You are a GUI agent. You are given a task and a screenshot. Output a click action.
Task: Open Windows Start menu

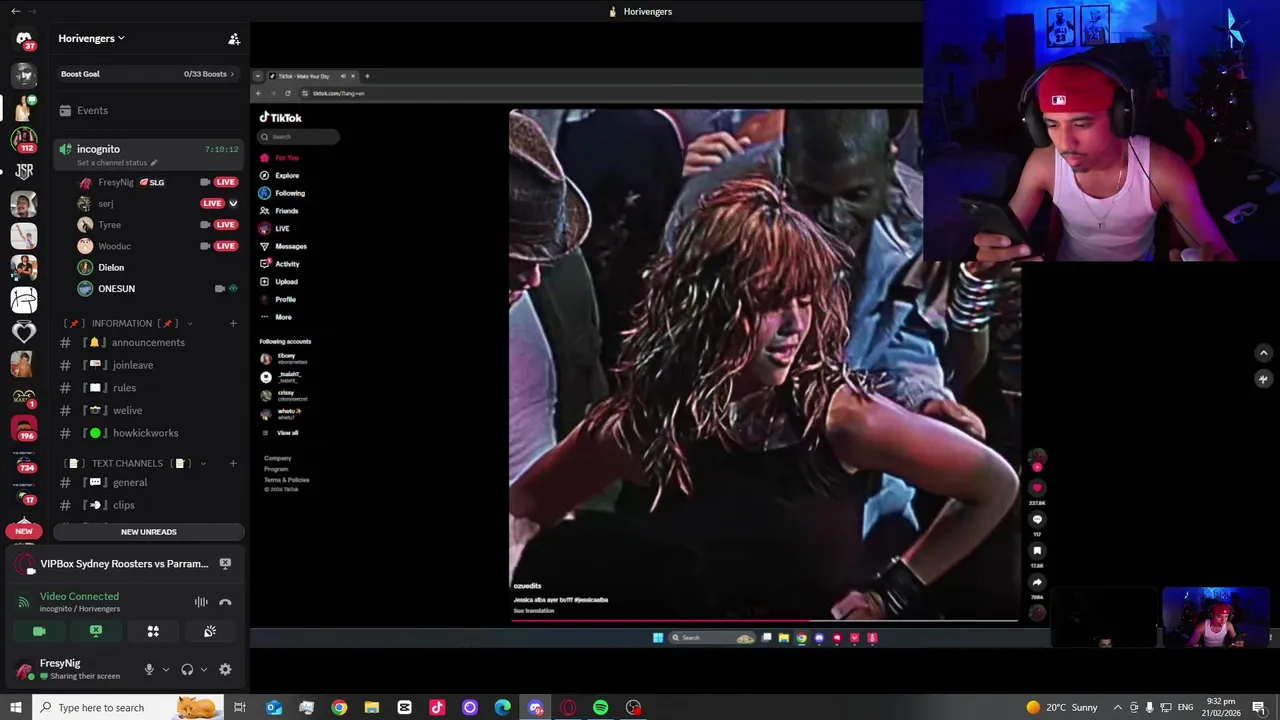15,707
